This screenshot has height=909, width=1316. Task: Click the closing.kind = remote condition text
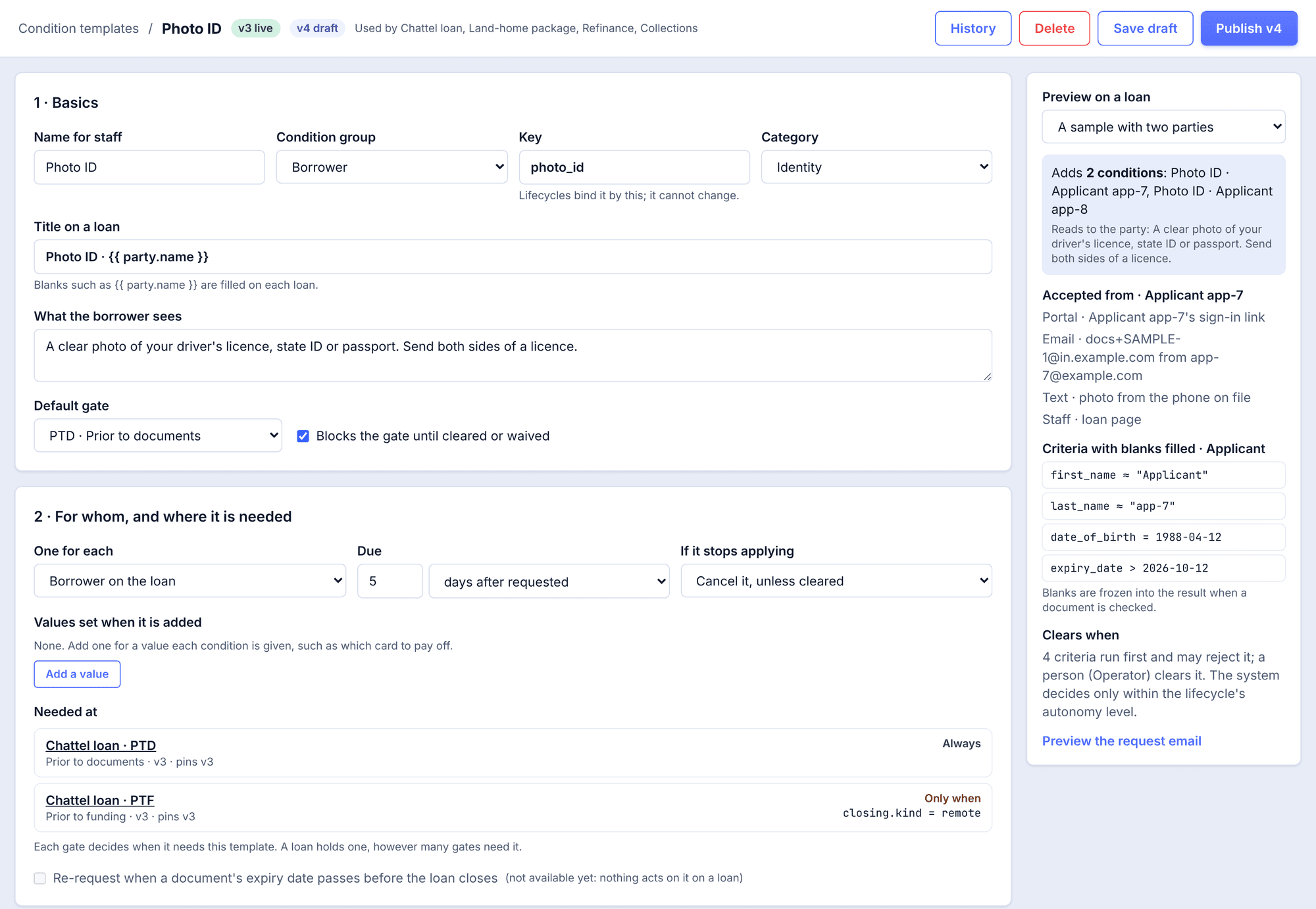click(911, 813)
